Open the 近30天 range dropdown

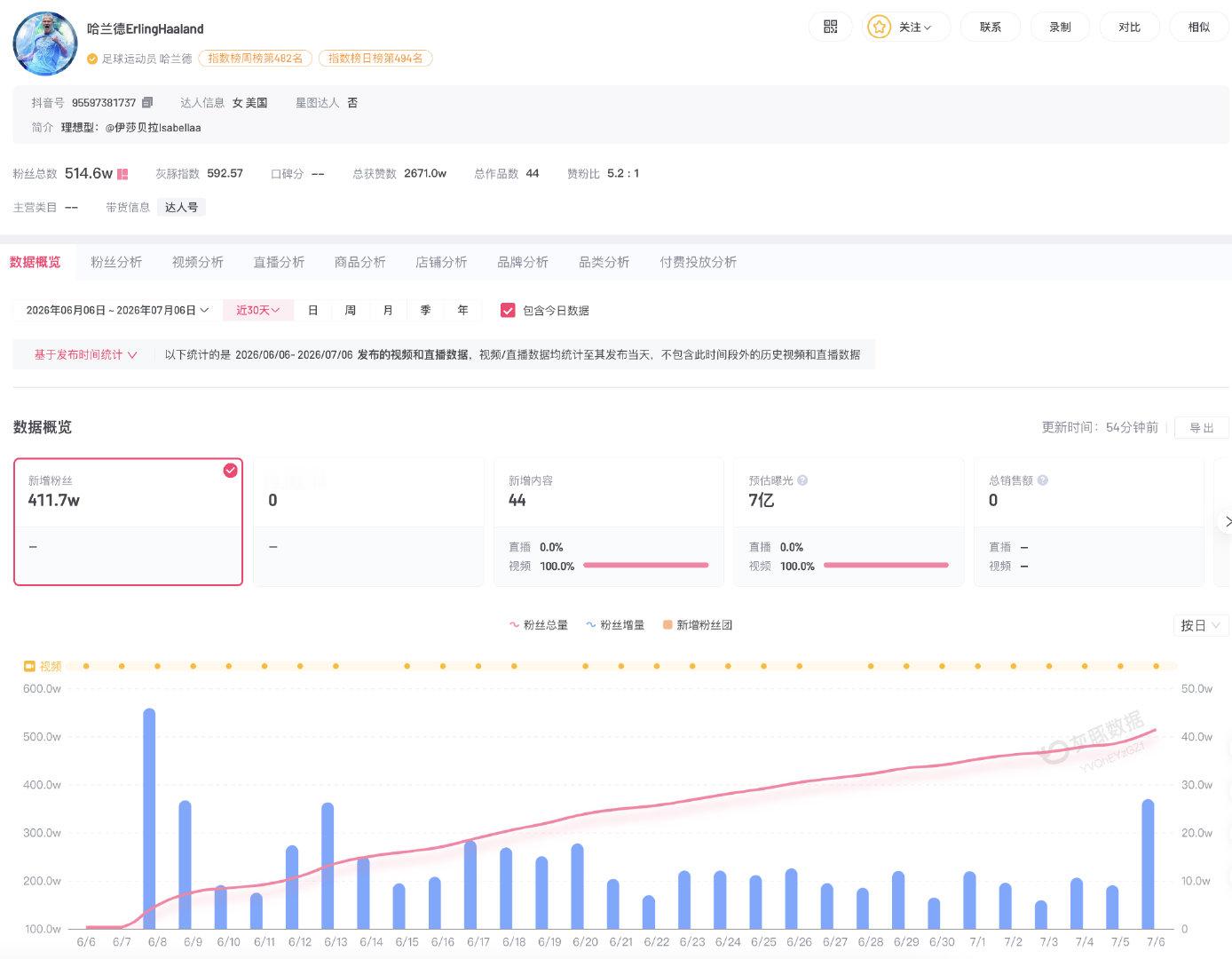click(257, 310)
